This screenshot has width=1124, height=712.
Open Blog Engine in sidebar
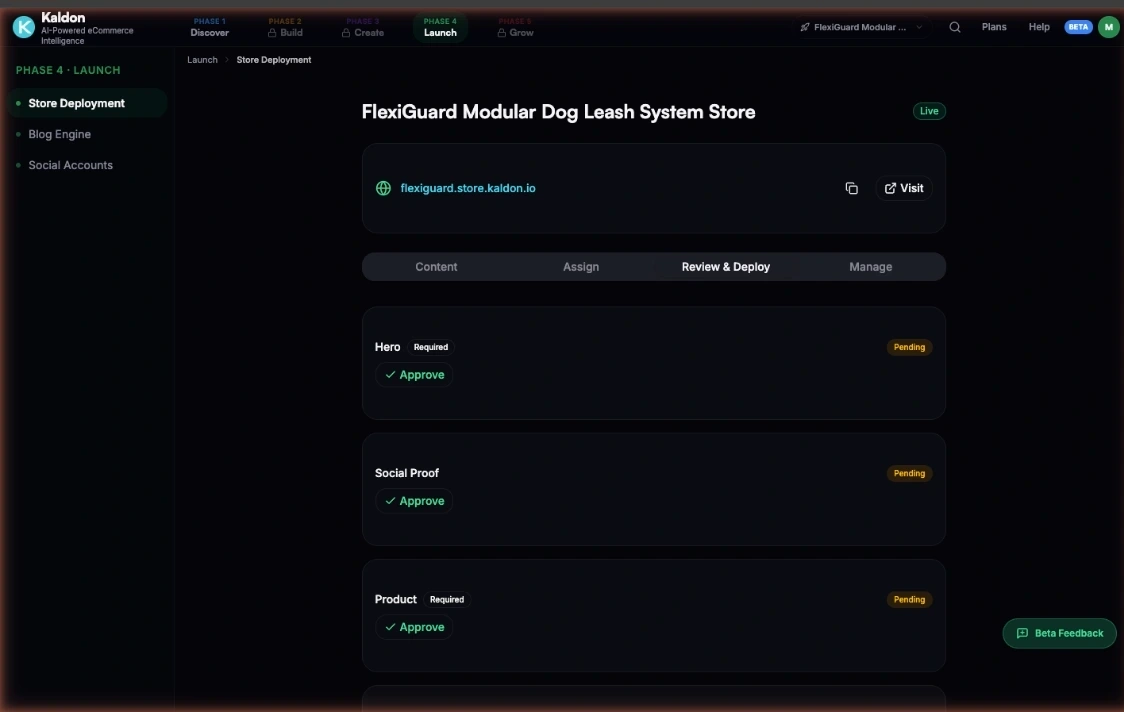(59, 134)
